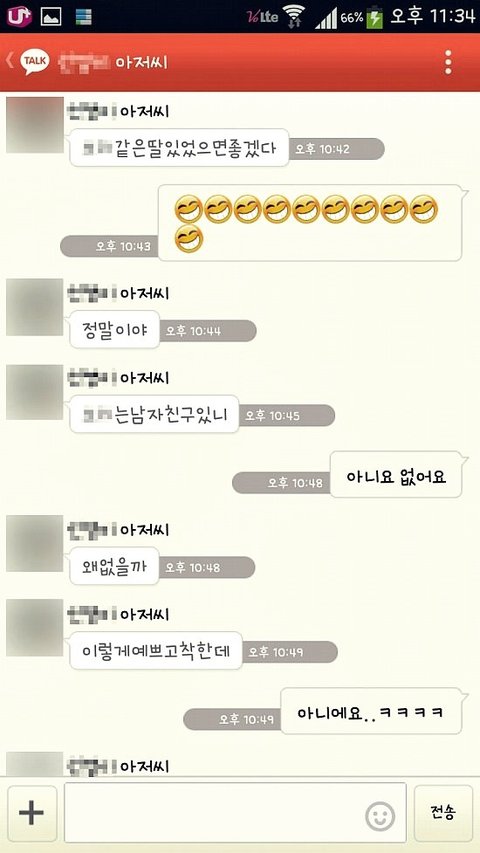Open the three-dot overflow menu

(x=448, y=62)
